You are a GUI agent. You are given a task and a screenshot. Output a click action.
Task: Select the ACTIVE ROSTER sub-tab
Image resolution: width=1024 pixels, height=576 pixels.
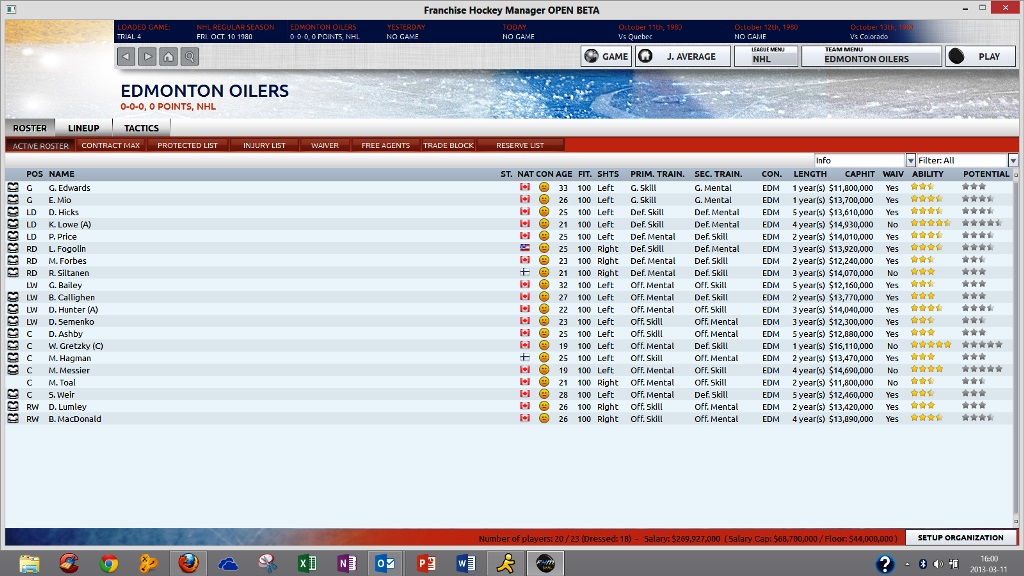[x=40, y=146]
